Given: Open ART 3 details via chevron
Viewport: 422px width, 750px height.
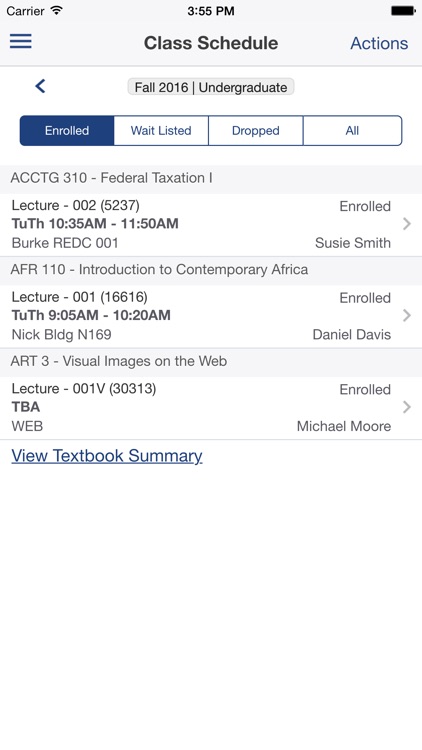Looking at the screenshot, I should [x=407, y=407].
